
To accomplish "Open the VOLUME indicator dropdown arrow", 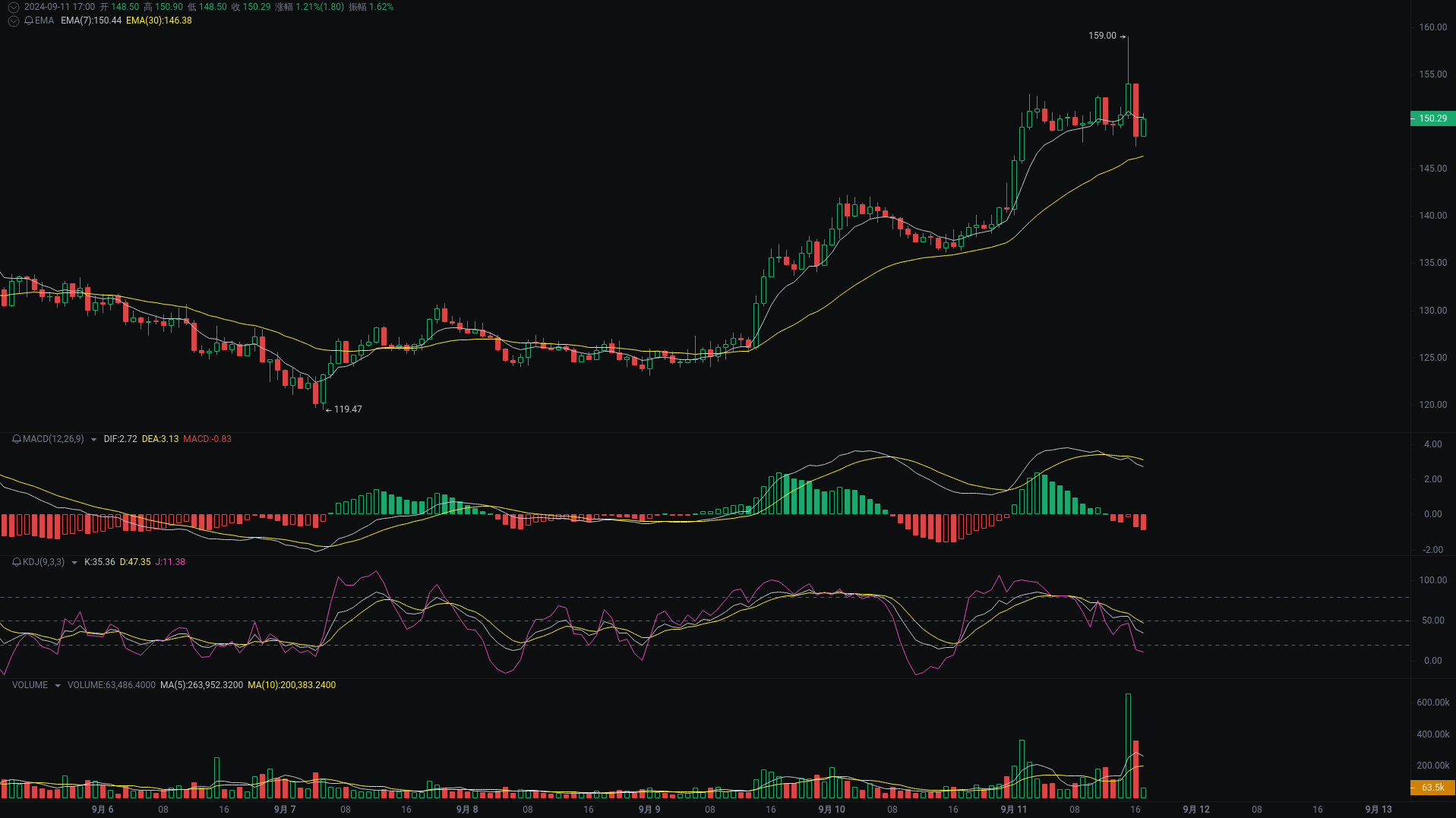I will point(57,686).
